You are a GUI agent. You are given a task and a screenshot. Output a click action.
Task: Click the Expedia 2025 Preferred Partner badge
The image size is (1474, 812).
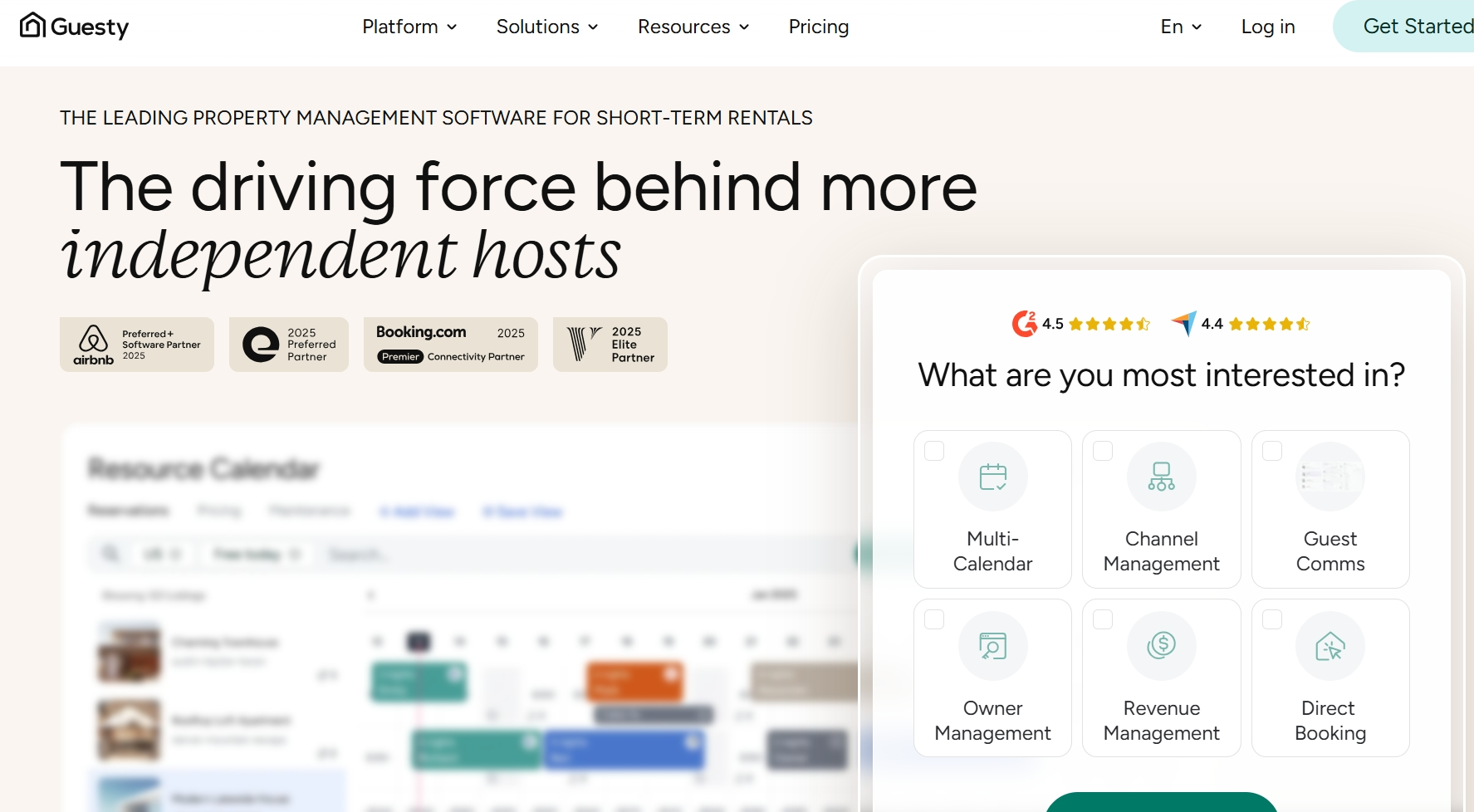(x=289, y=345)
